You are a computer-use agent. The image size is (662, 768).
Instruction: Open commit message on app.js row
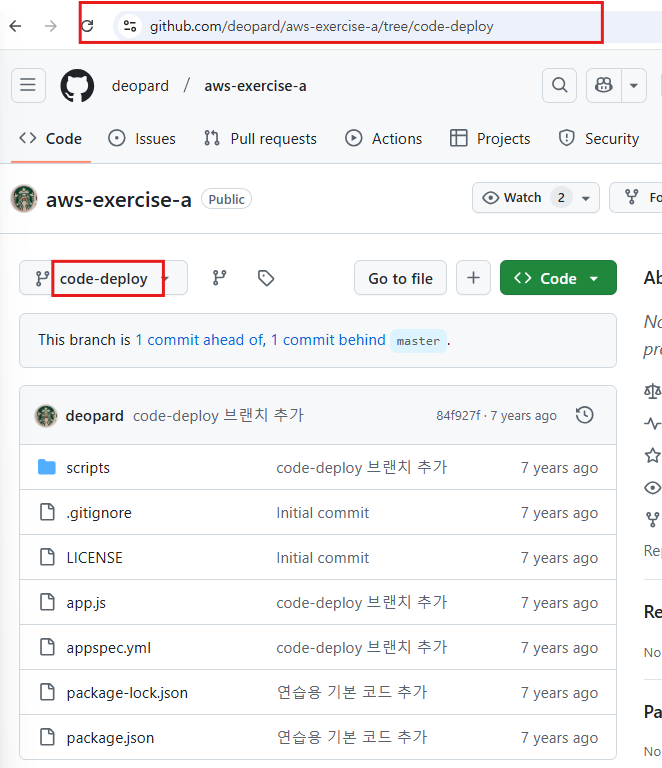(362, 603)
